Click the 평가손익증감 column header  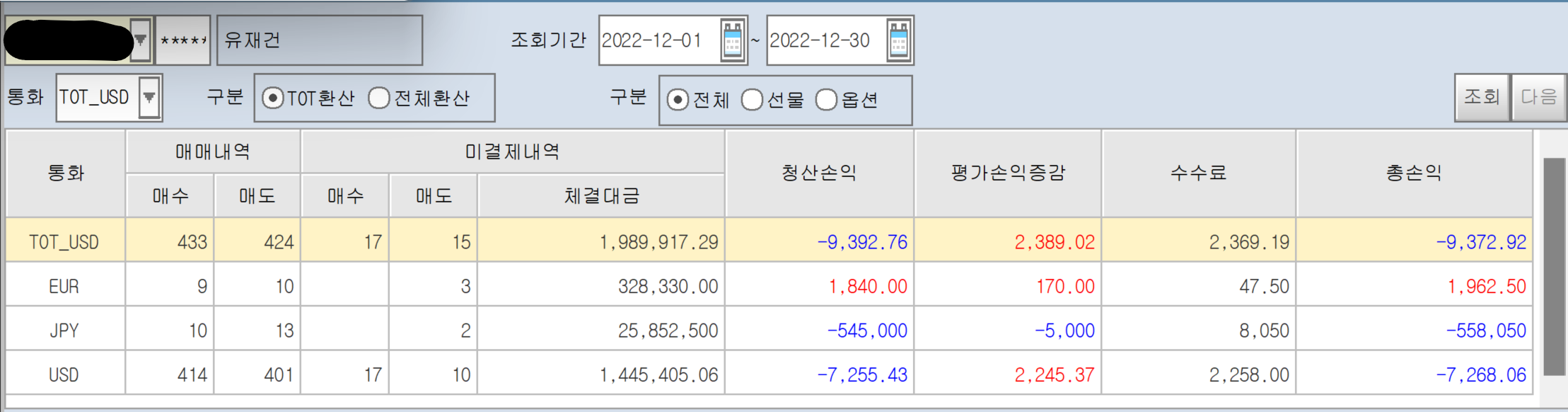coord(1008,173)
